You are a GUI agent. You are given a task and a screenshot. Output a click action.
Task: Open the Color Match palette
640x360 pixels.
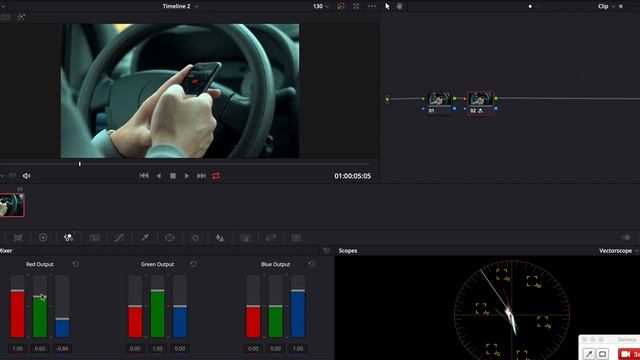coord(18,238)
